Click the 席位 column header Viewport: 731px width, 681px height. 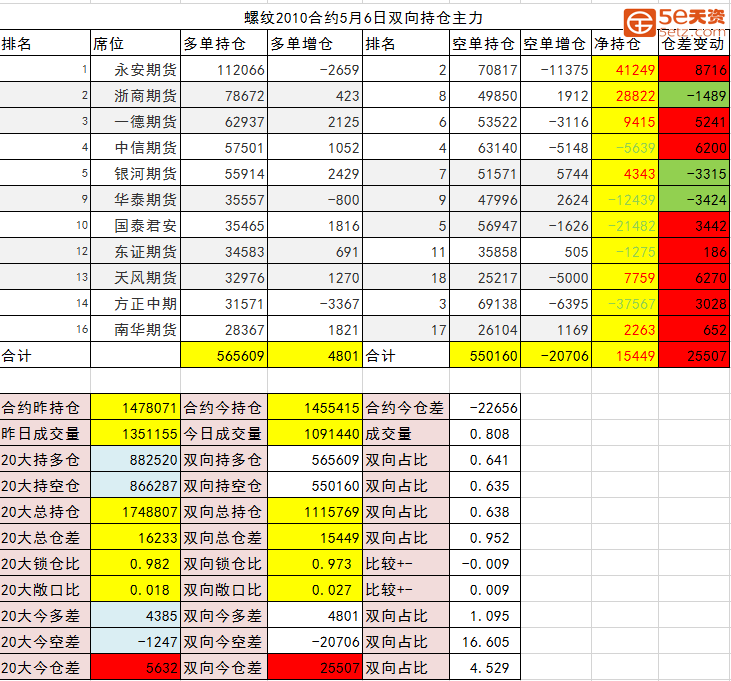click(x=135, y=43)
